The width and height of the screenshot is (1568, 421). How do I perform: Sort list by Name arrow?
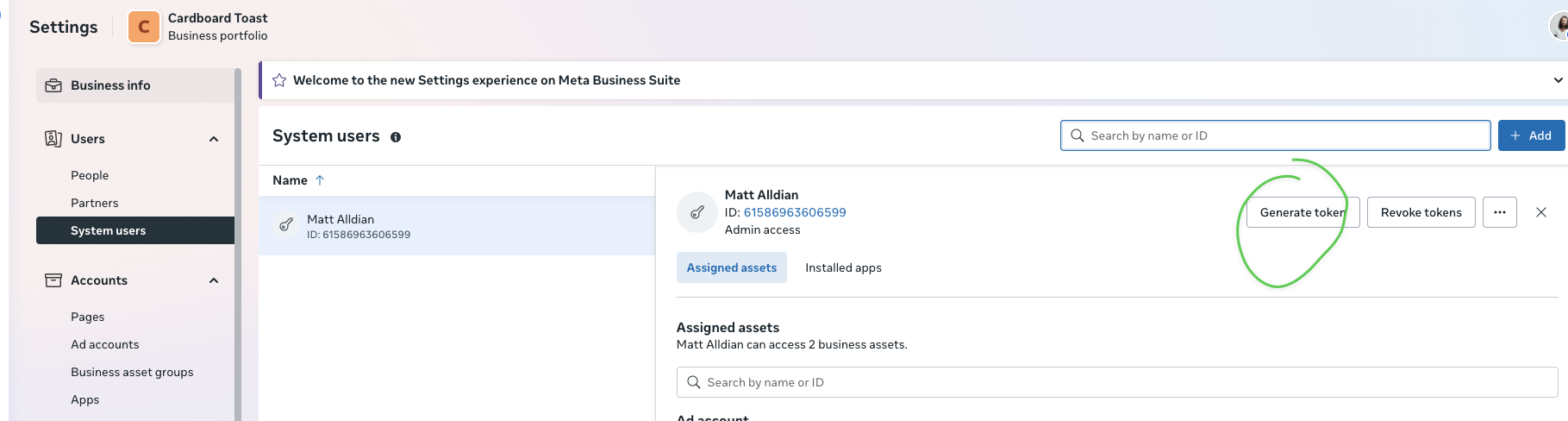[x=320, y=180]
